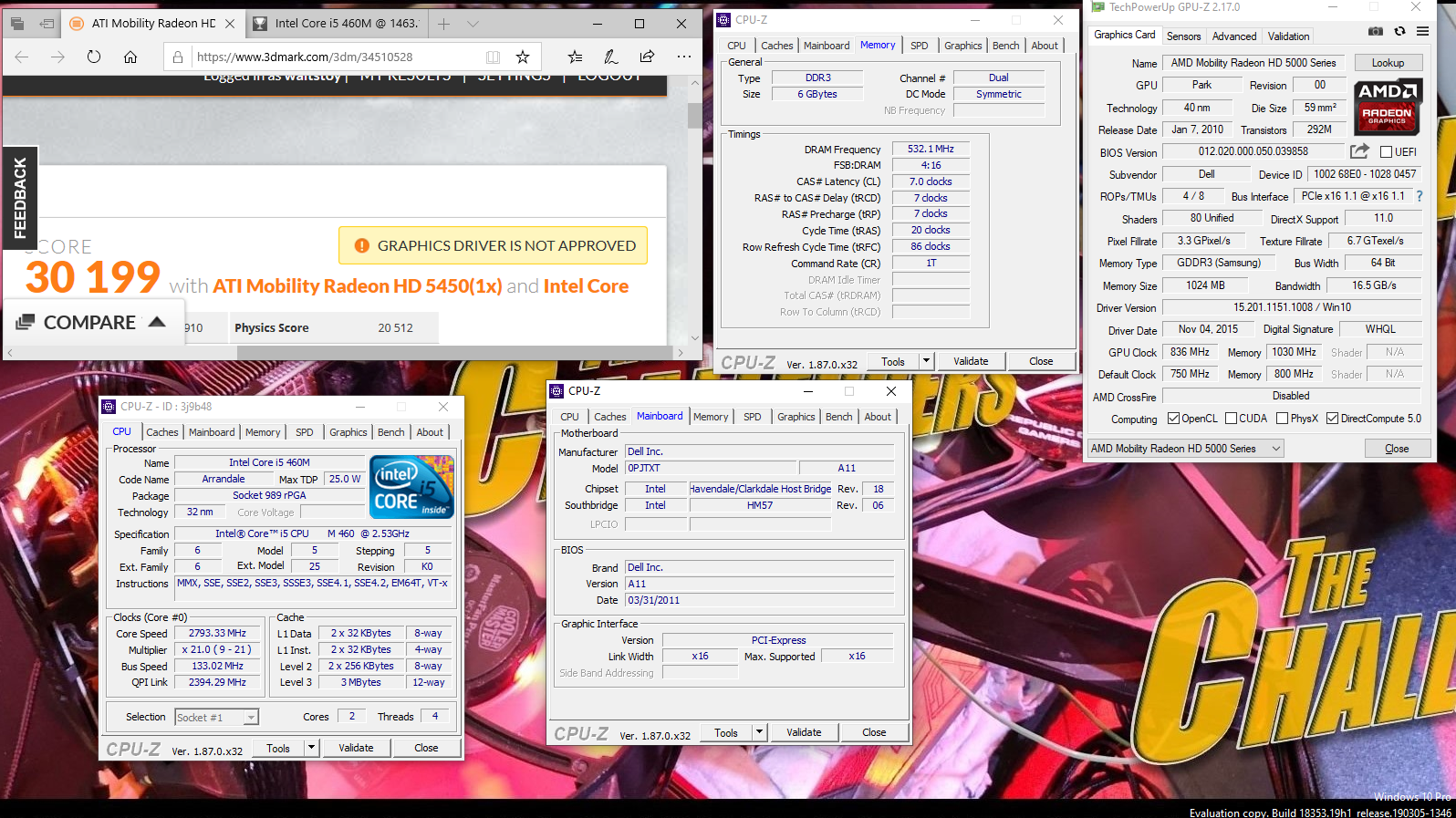The image size is (1456, 818).
Task: Expand Tools arrow in CPU-Z Memory window
Action: point(926,361)
